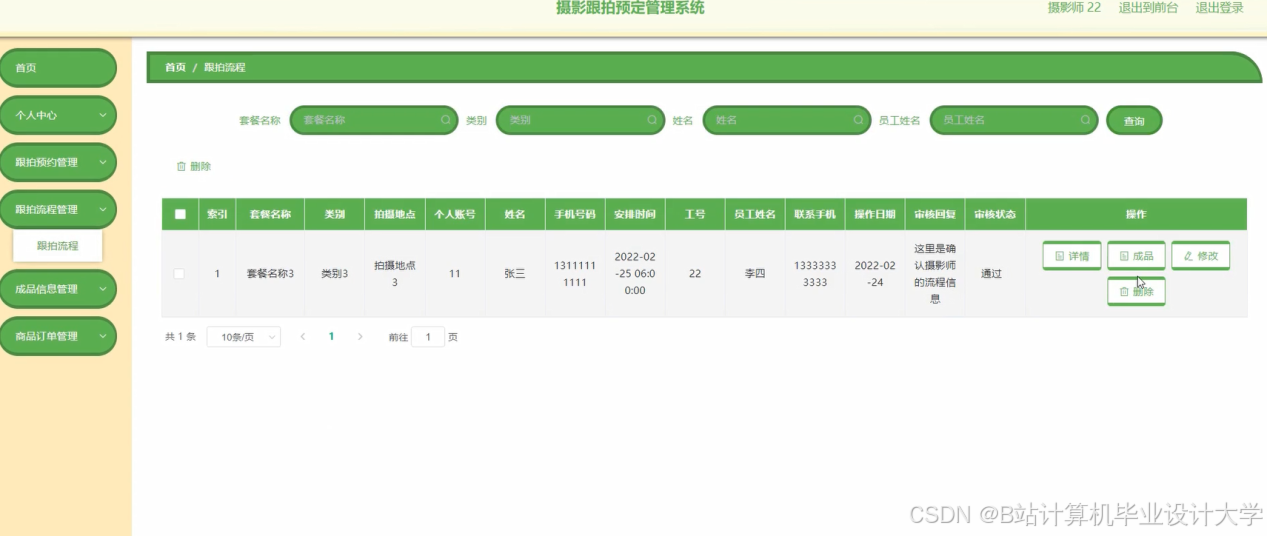Click 跟拍流程 in the breadcrumb
The height and width of the screenshot is (536, 1267).
[x=225, y=67]
